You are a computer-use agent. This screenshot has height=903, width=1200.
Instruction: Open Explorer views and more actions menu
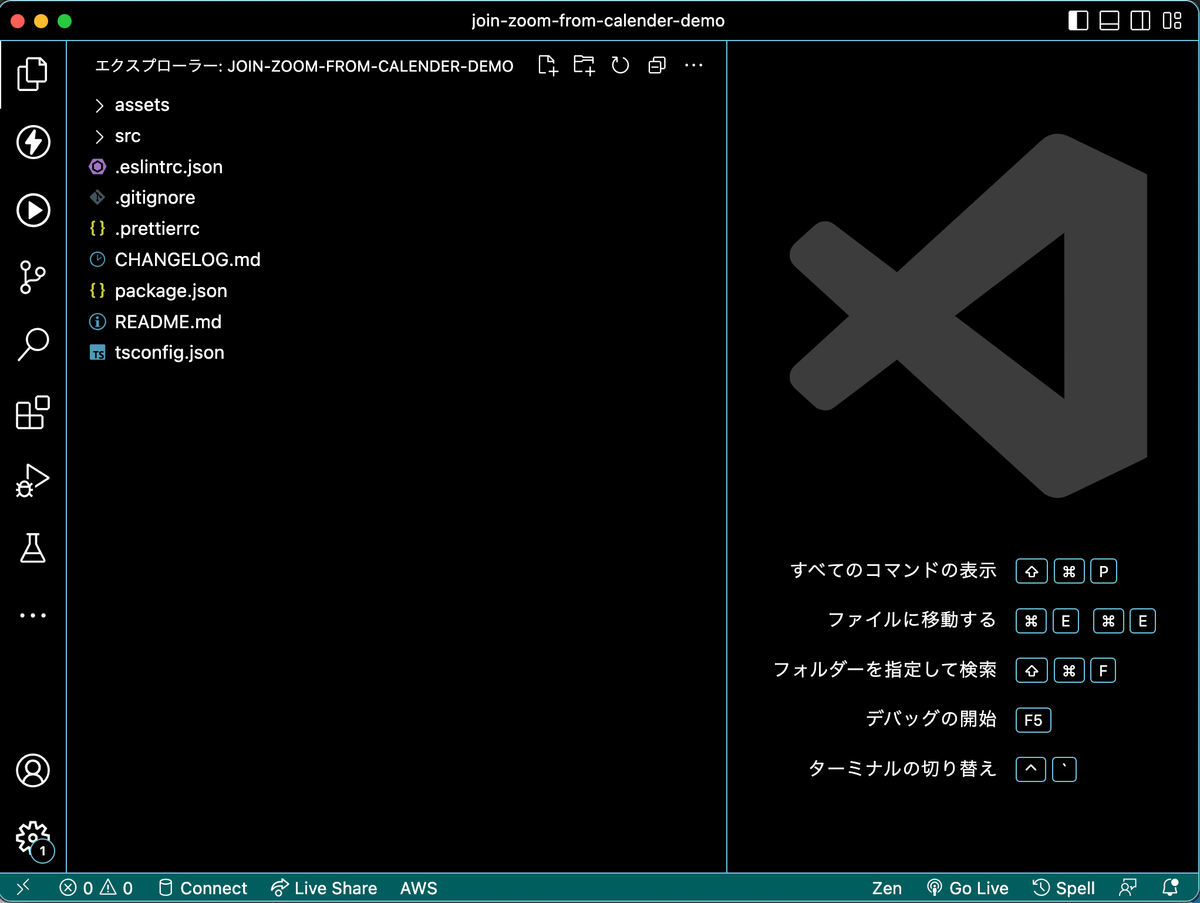click(x=694, y=65)
